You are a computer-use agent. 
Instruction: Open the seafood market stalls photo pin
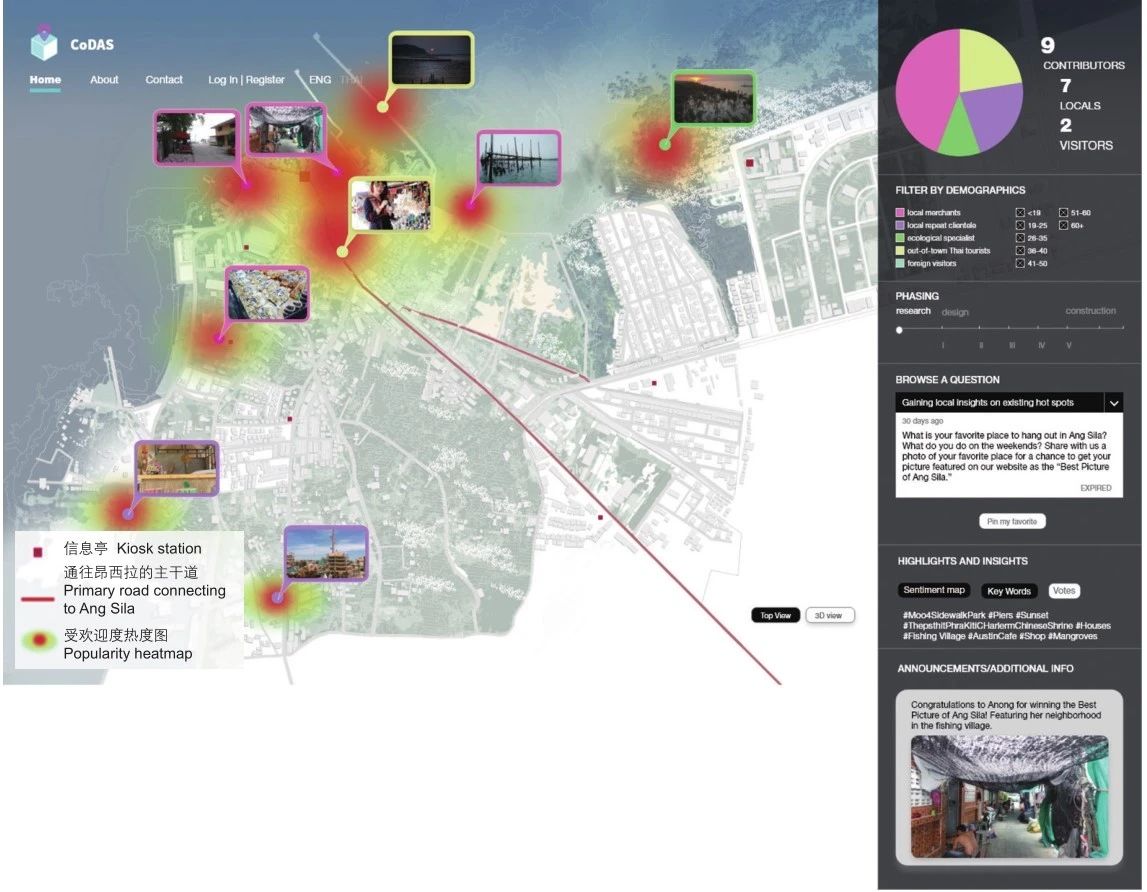click(x=268, y=293)
